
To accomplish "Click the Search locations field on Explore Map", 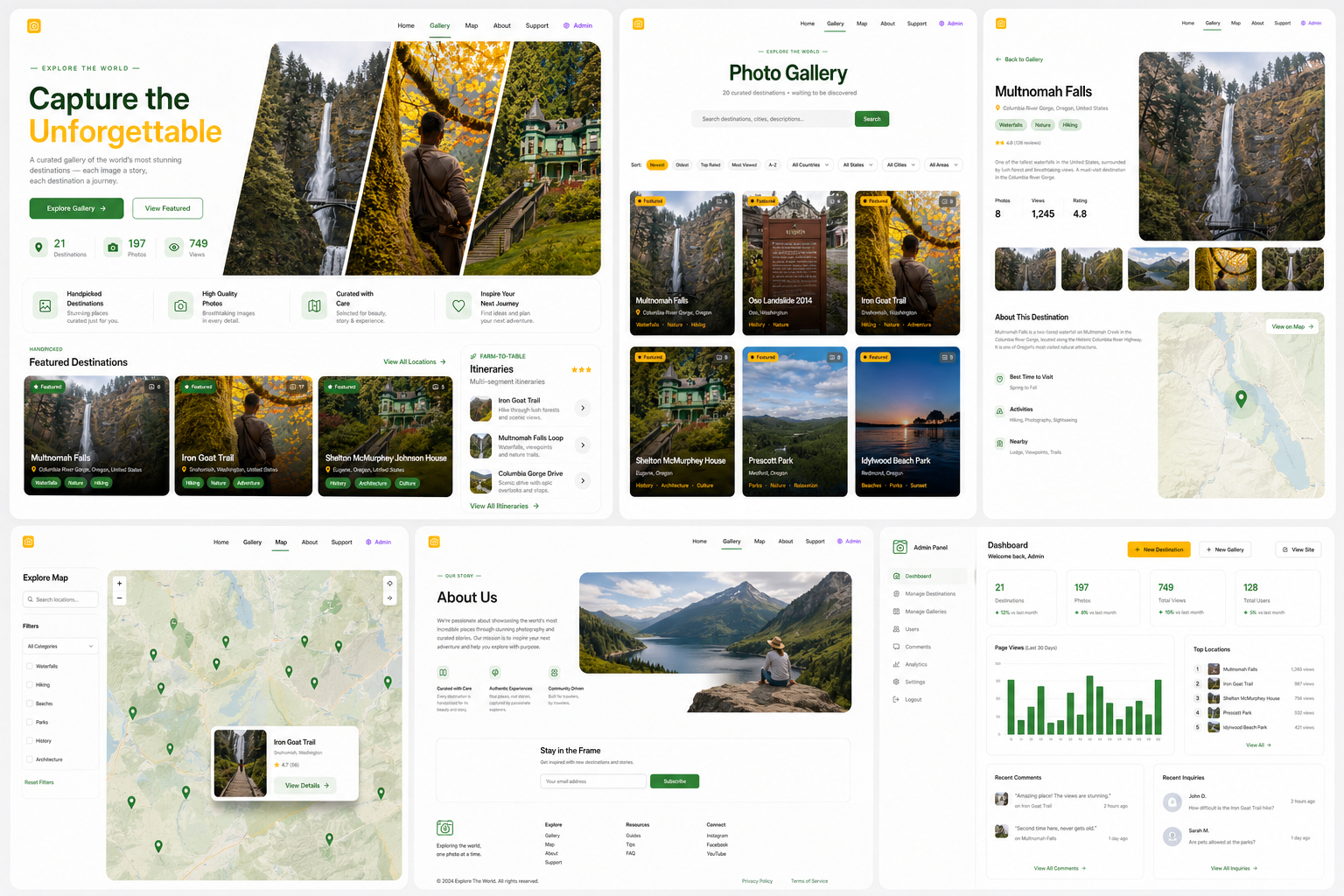I will [61, 599].
